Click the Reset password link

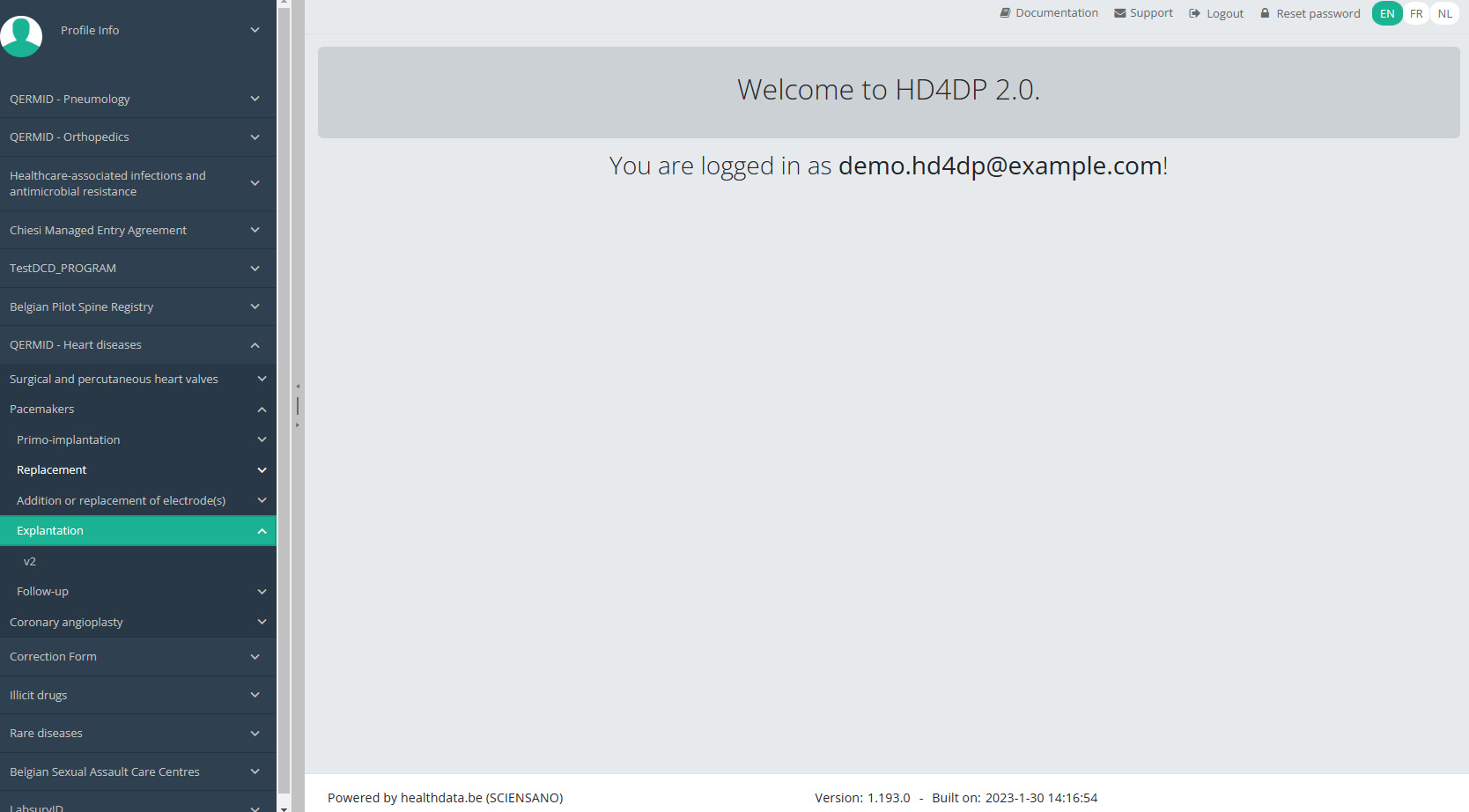pyautogui.click(x=1318, y=13)
